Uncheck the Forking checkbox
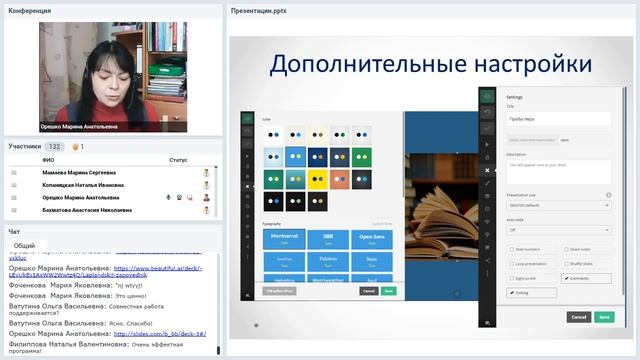The height and width of the screenshot is (360, 640). click(512, 293)
